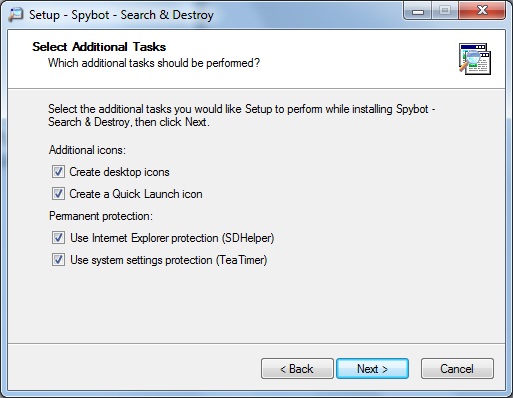Click "Which additional tasks should be performed?" text
The height and width of the screenshot is (398, 513).
154,63
